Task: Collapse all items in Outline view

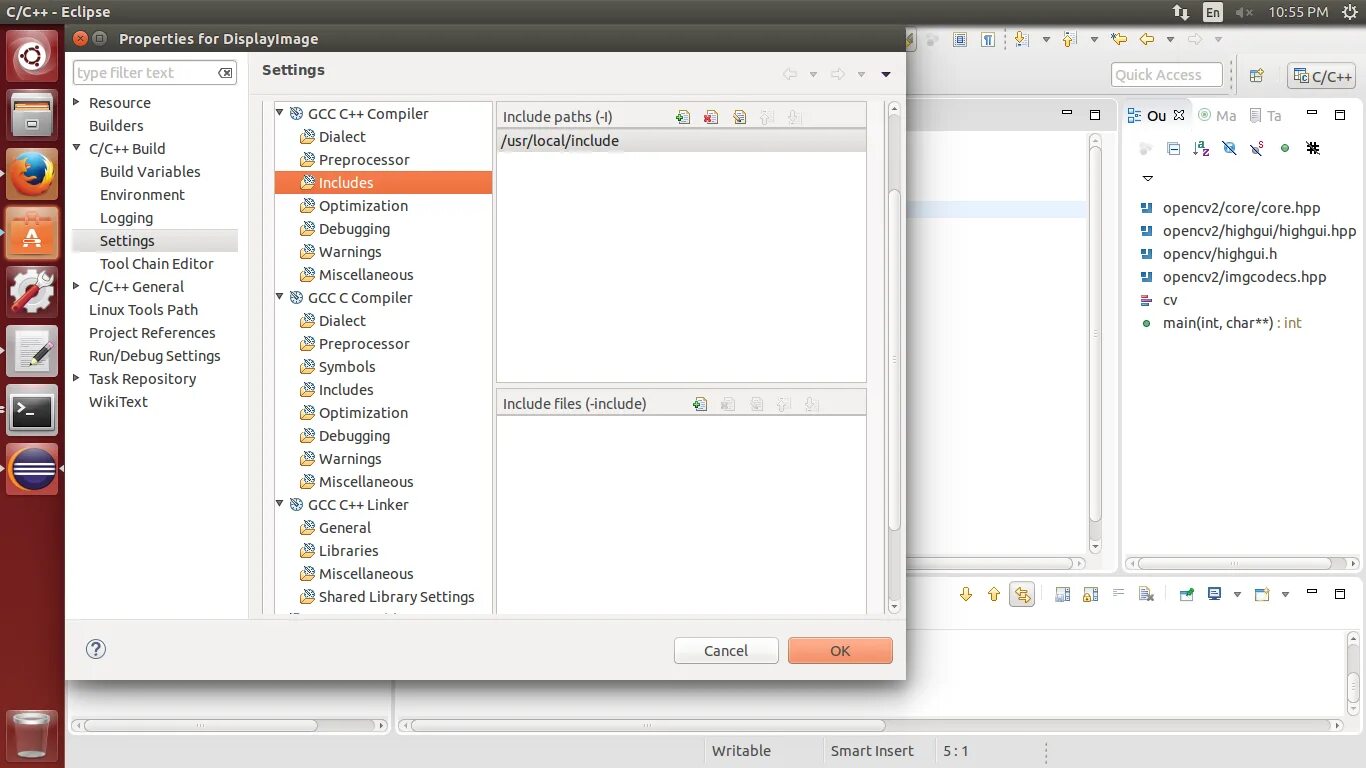Action: click(1174, 149)
